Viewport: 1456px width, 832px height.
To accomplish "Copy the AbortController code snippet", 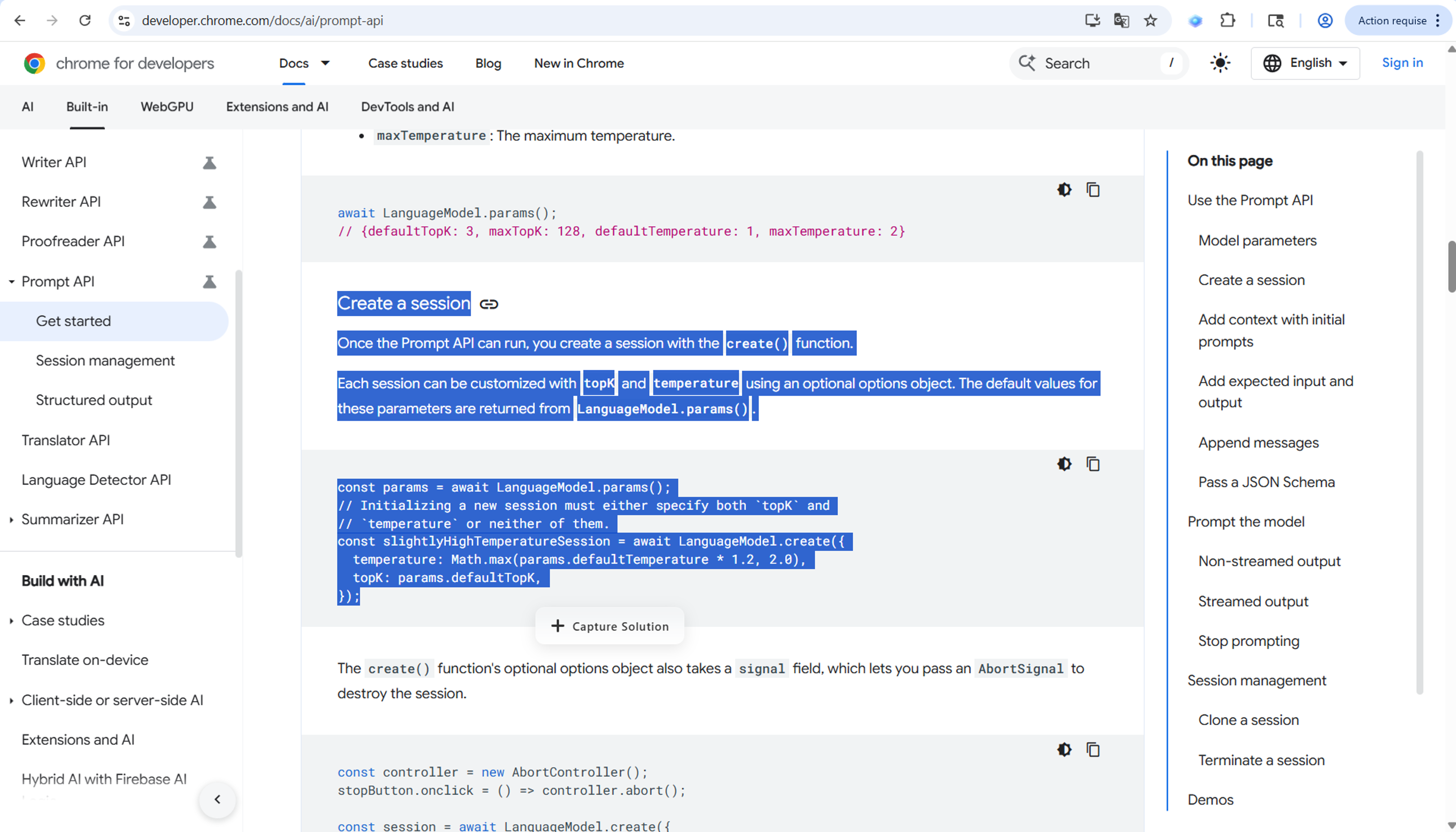I will (1092, 749).
